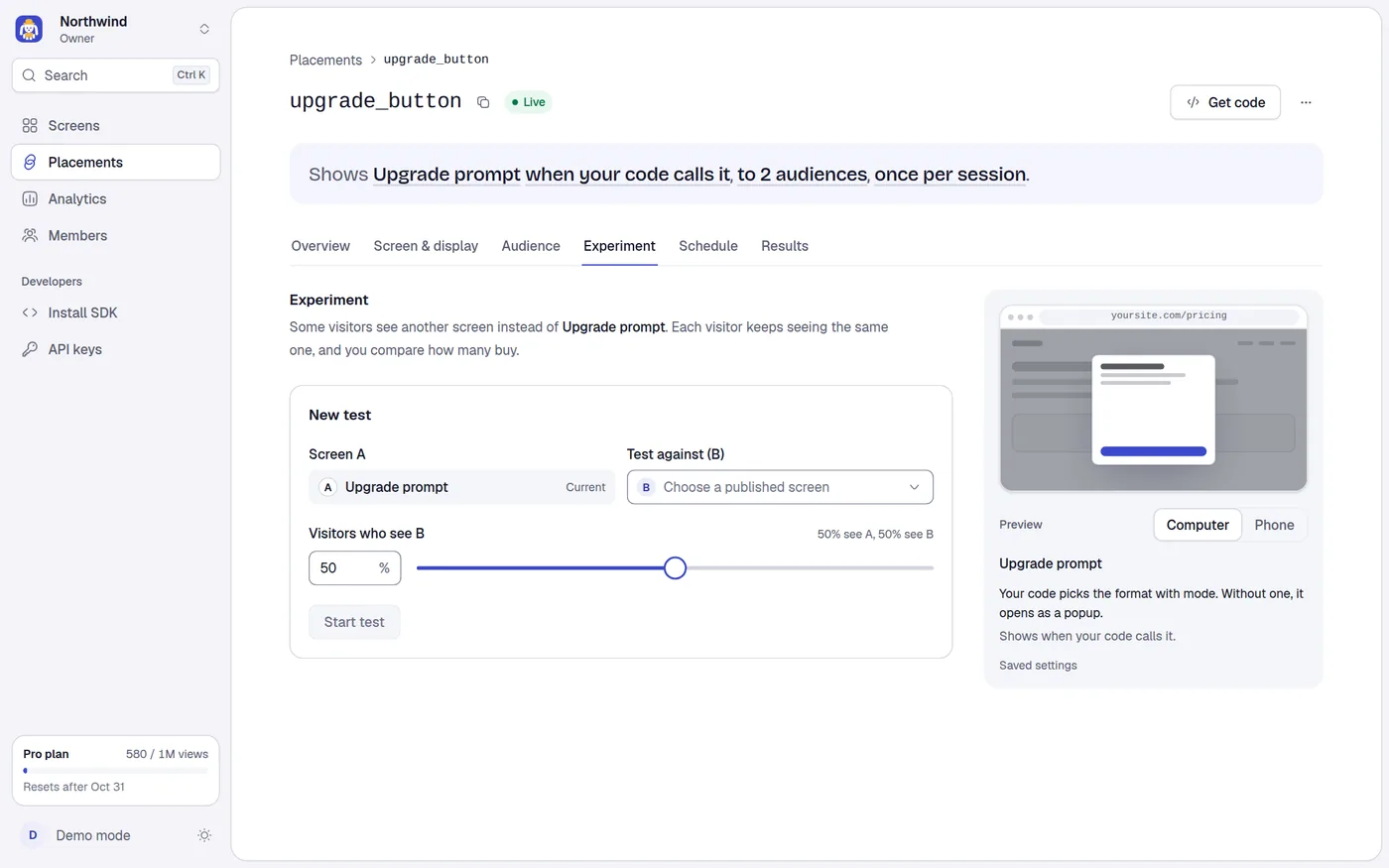Switch to the Results tab
The height and width of the screenshot is (868, 1389).
pyautogui.click(x=785, y=246)
